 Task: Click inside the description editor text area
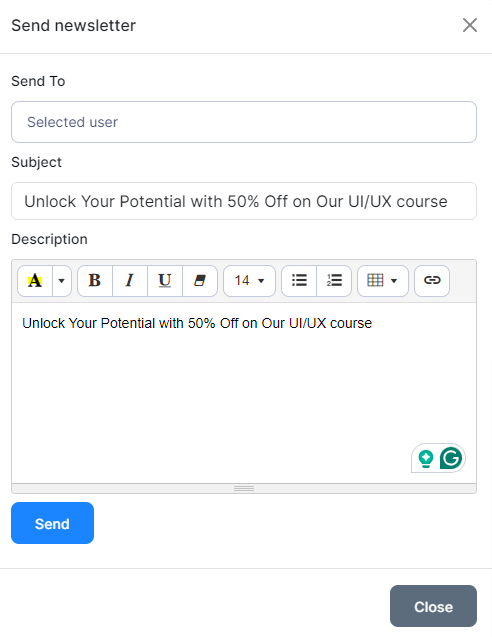244,393
